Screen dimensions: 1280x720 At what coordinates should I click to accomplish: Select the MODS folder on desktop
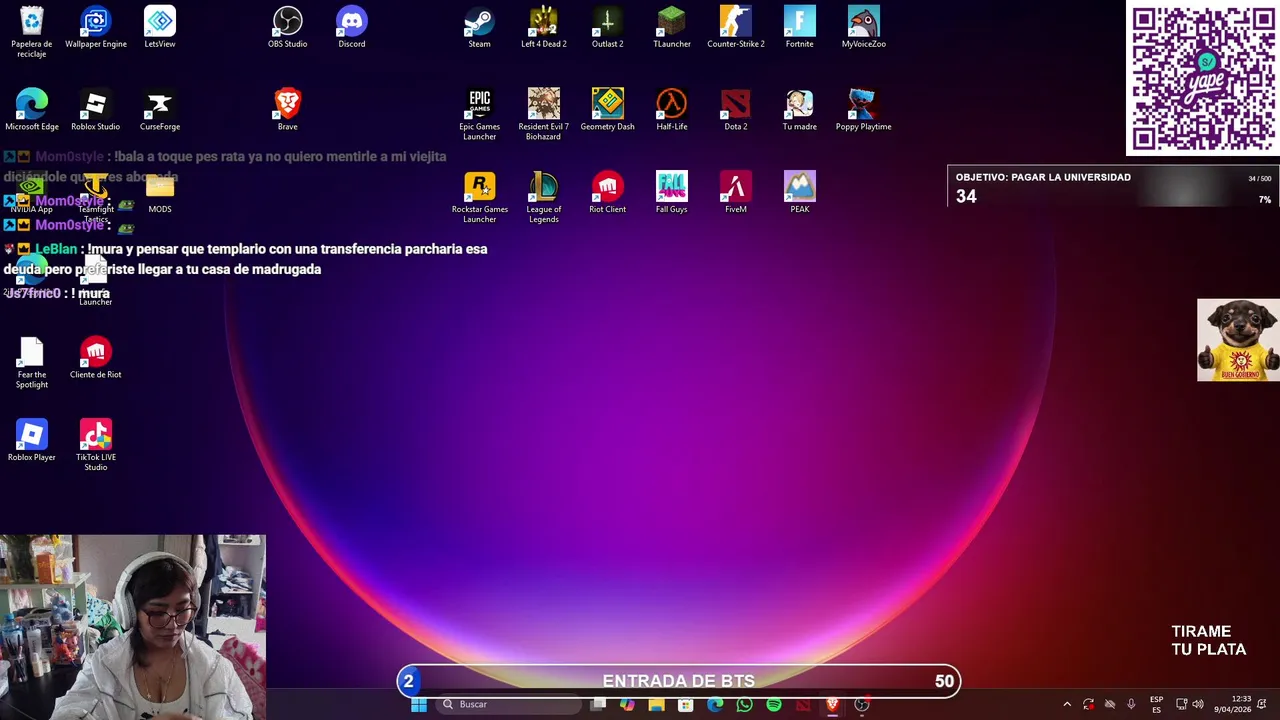[x=160, y=193]
